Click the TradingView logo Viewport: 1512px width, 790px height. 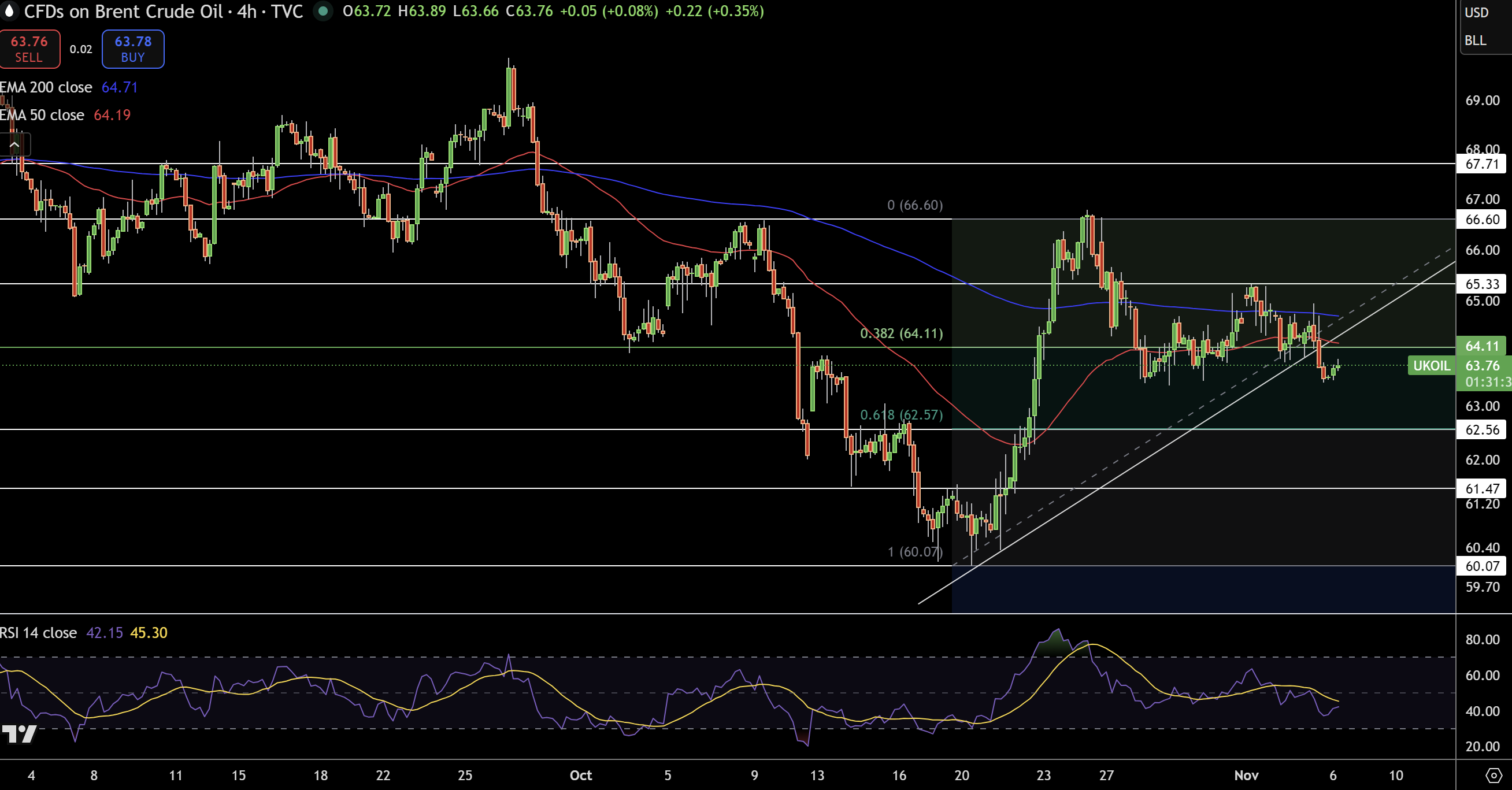point(18,734)
